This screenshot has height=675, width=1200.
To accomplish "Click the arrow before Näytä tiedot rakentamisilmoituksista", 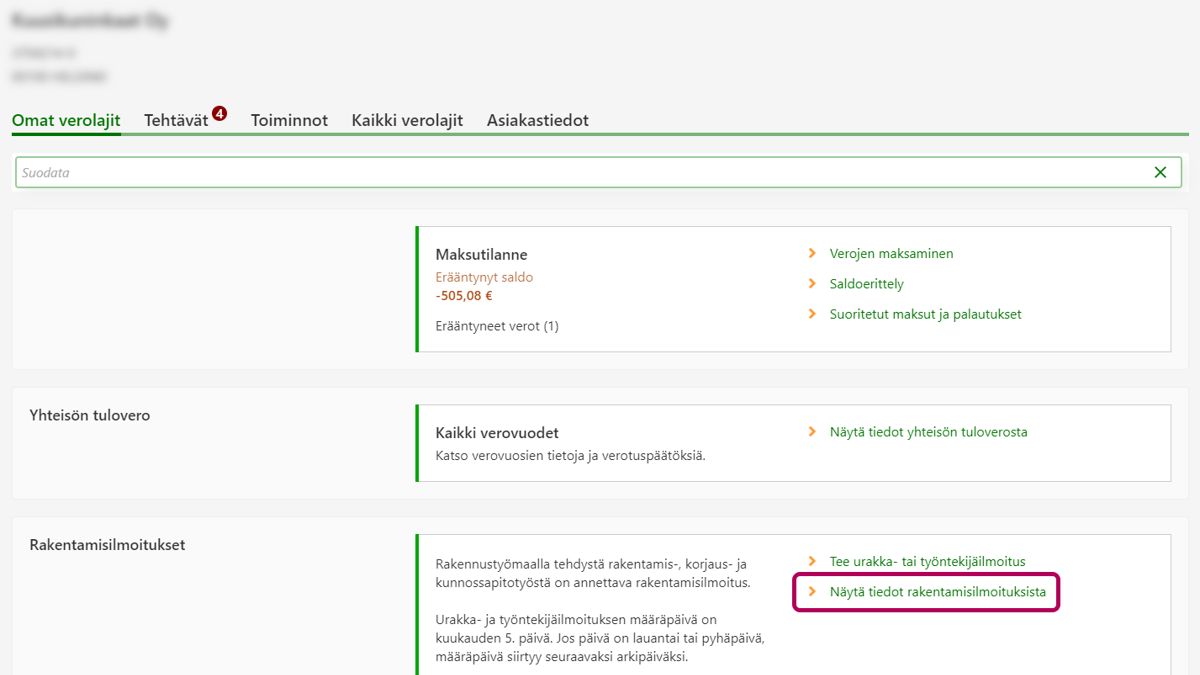I will pos(813,592).
